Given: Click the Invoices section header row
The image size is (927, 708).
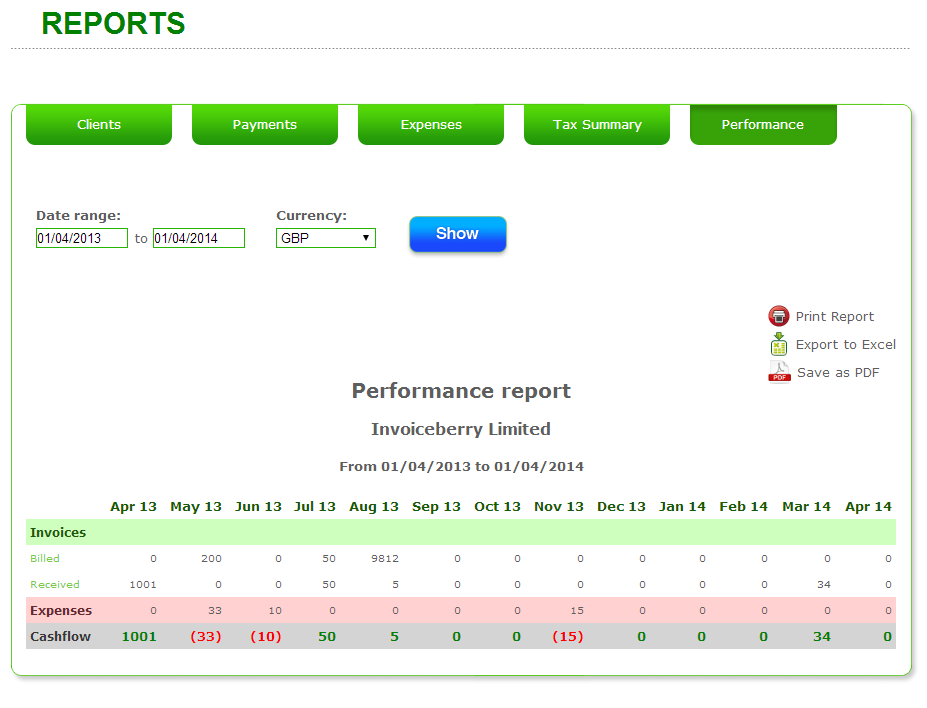Looking at the screenshot, I should click(61, 532).
